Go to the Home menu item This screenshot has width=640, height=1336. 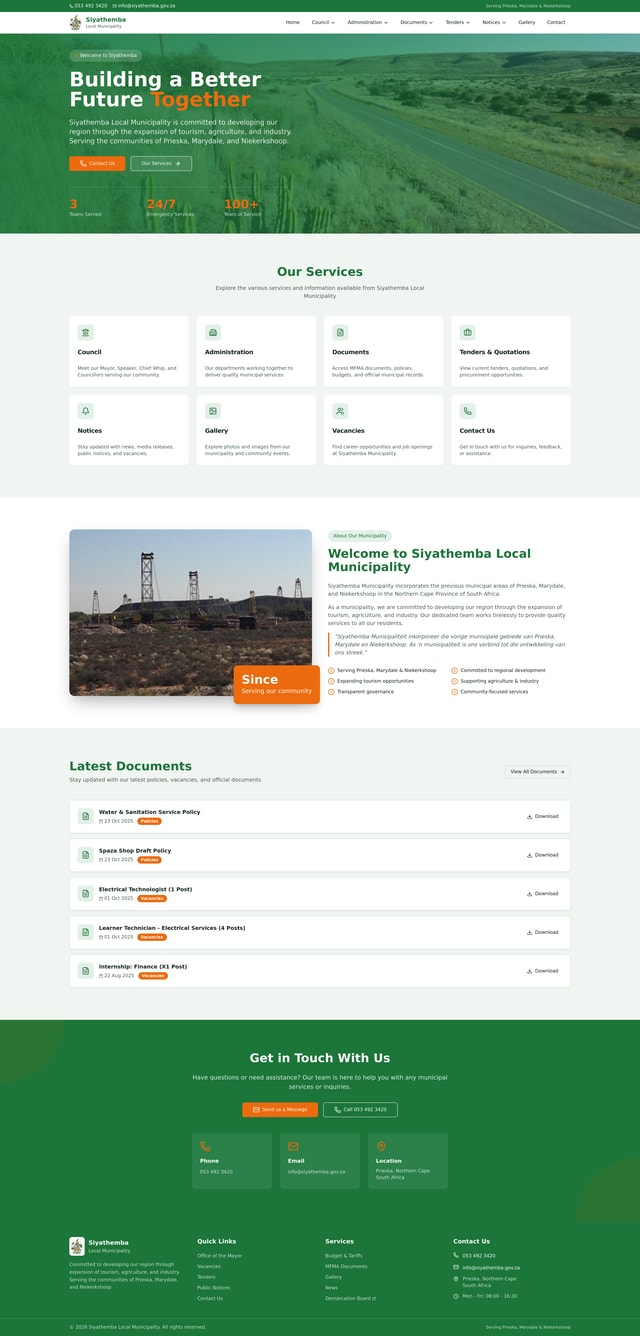(x=292, y=22)
